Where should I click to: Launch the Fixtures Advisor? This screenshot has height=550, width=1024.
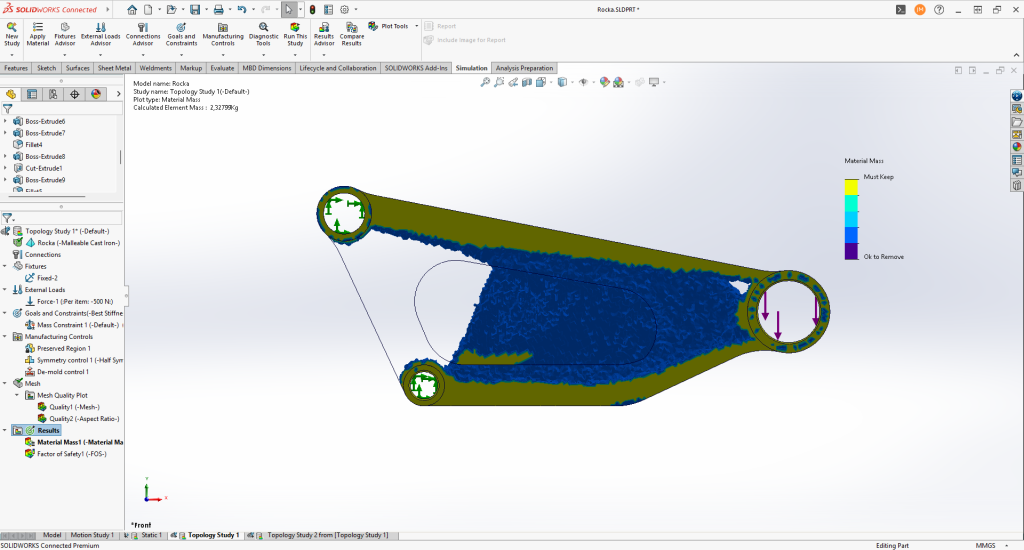(65, 34)
